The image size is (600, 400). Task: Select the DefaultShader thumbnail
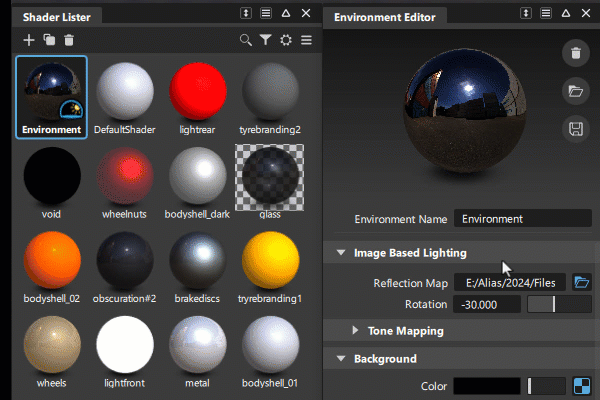(125, 91)
